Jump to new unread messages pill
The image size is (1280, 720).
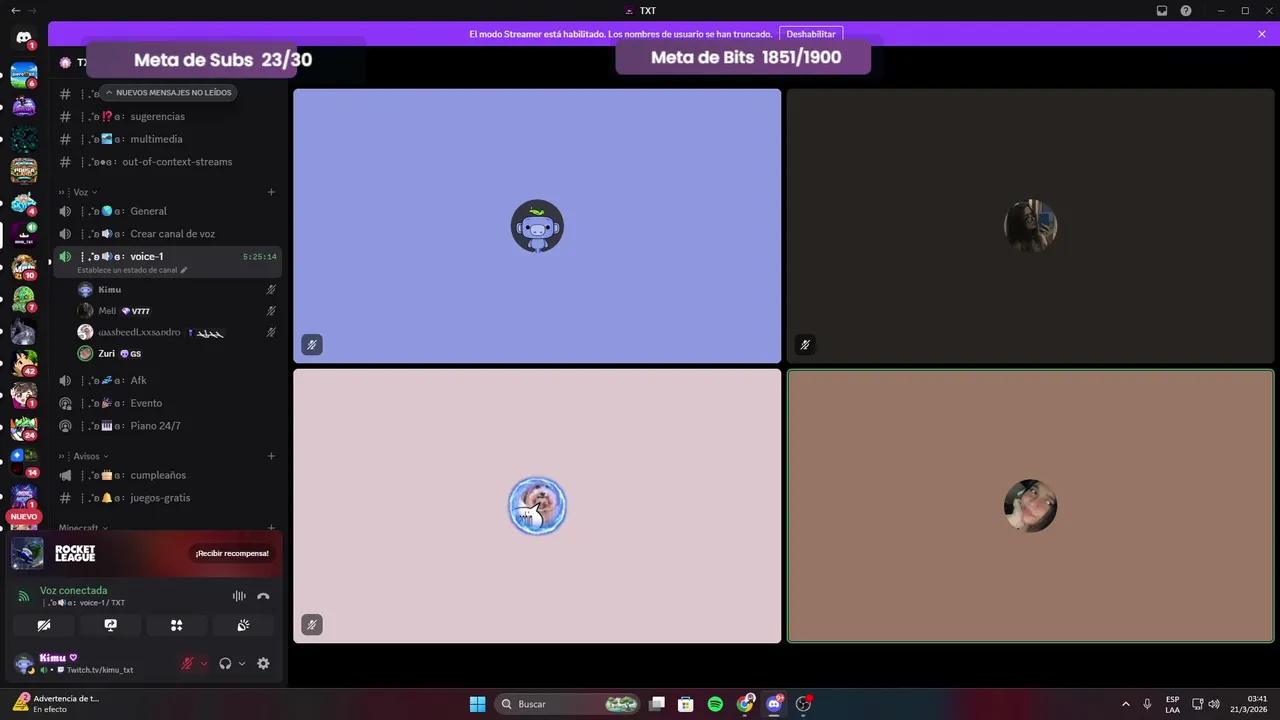click(168, 92)
